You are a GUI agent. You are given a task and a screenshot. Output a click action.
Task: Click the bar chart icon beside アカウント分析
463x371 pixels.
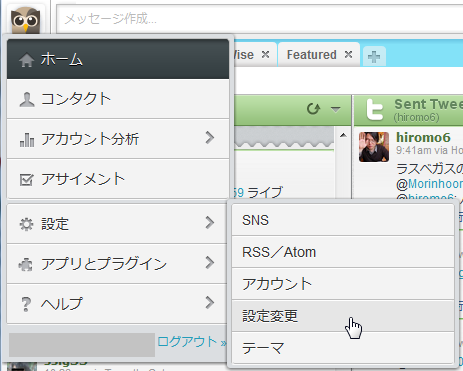(x=27, y=140)
